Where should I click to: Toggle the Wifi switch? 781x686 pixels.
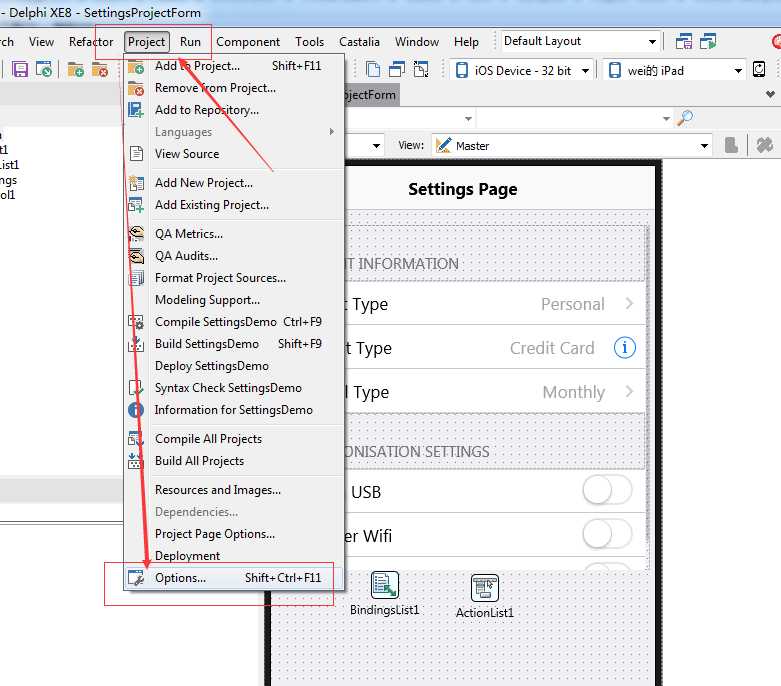tap(607, 535)
